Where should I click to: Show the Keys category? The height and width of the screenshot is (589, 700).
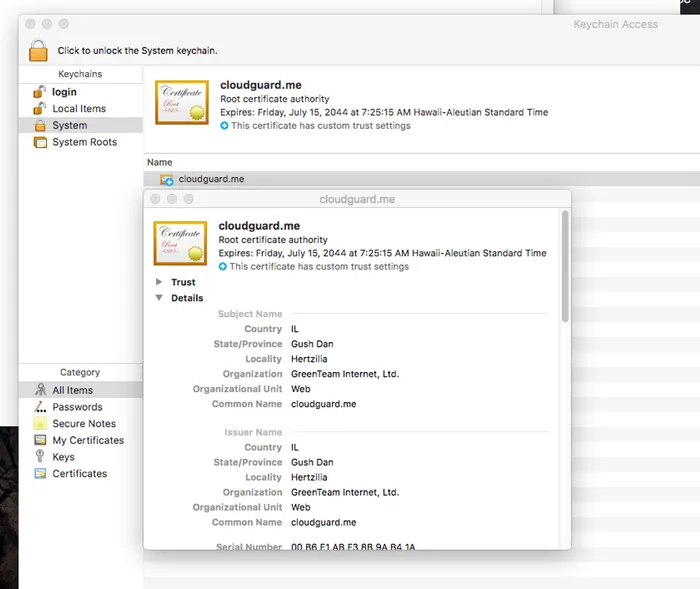pos(63,457)
